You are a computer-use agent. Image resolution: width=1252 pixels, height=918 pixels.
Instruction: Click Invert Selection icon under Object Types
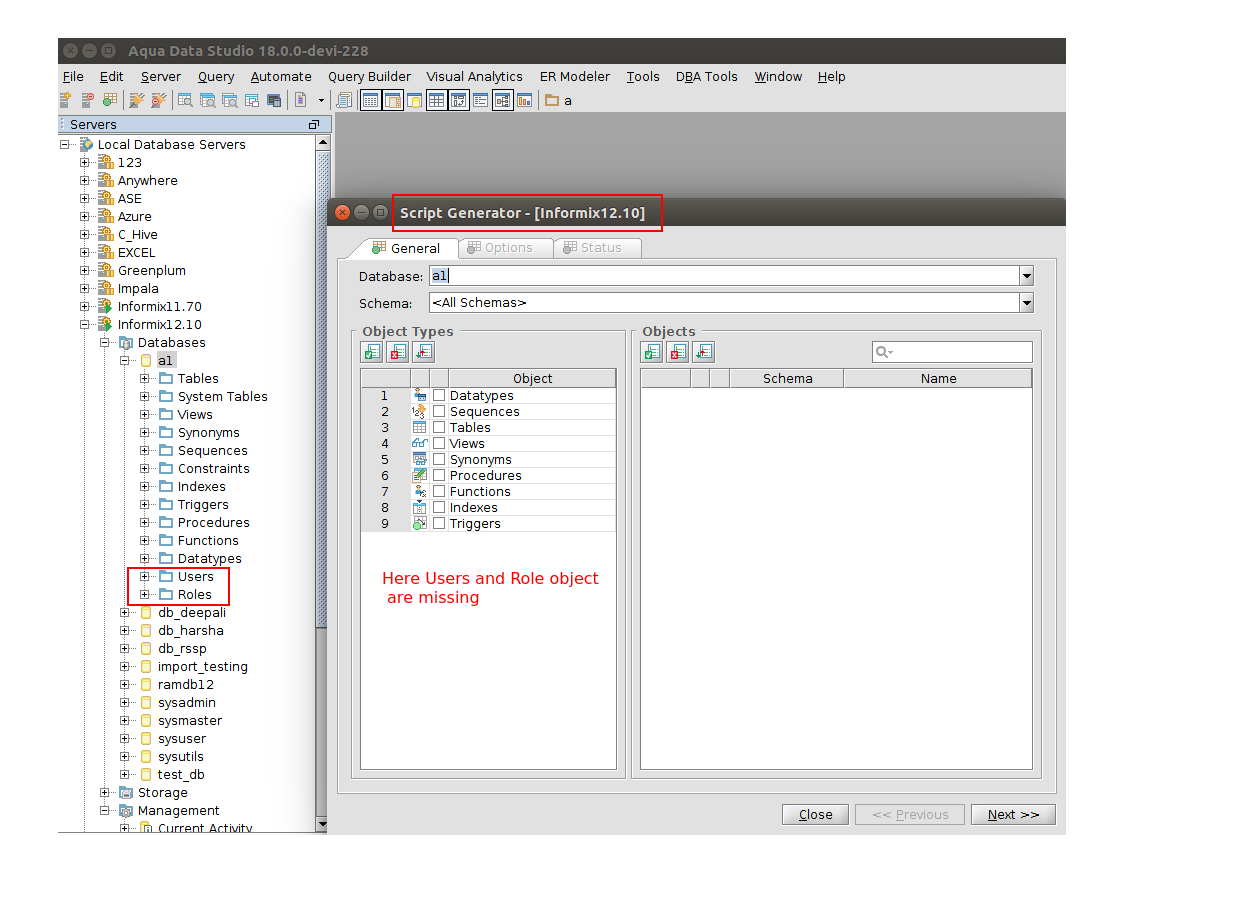(x=424, y=352)
